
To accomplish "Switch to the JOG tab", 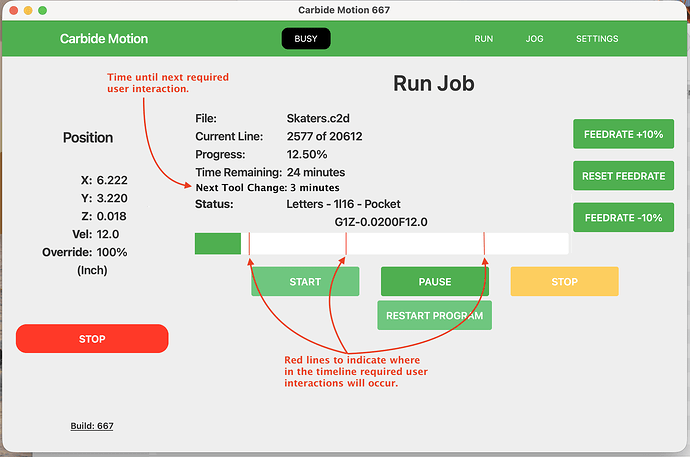I will (x=534, y=39).
